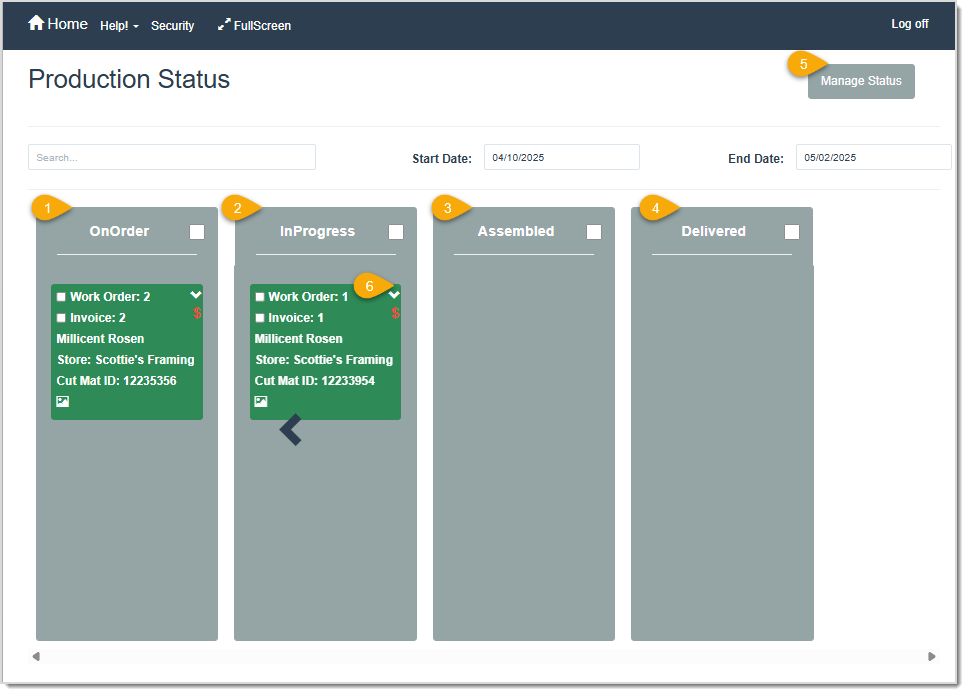Expand the Help! dropdown menu
967x694 pixels.
coord(119,25)
